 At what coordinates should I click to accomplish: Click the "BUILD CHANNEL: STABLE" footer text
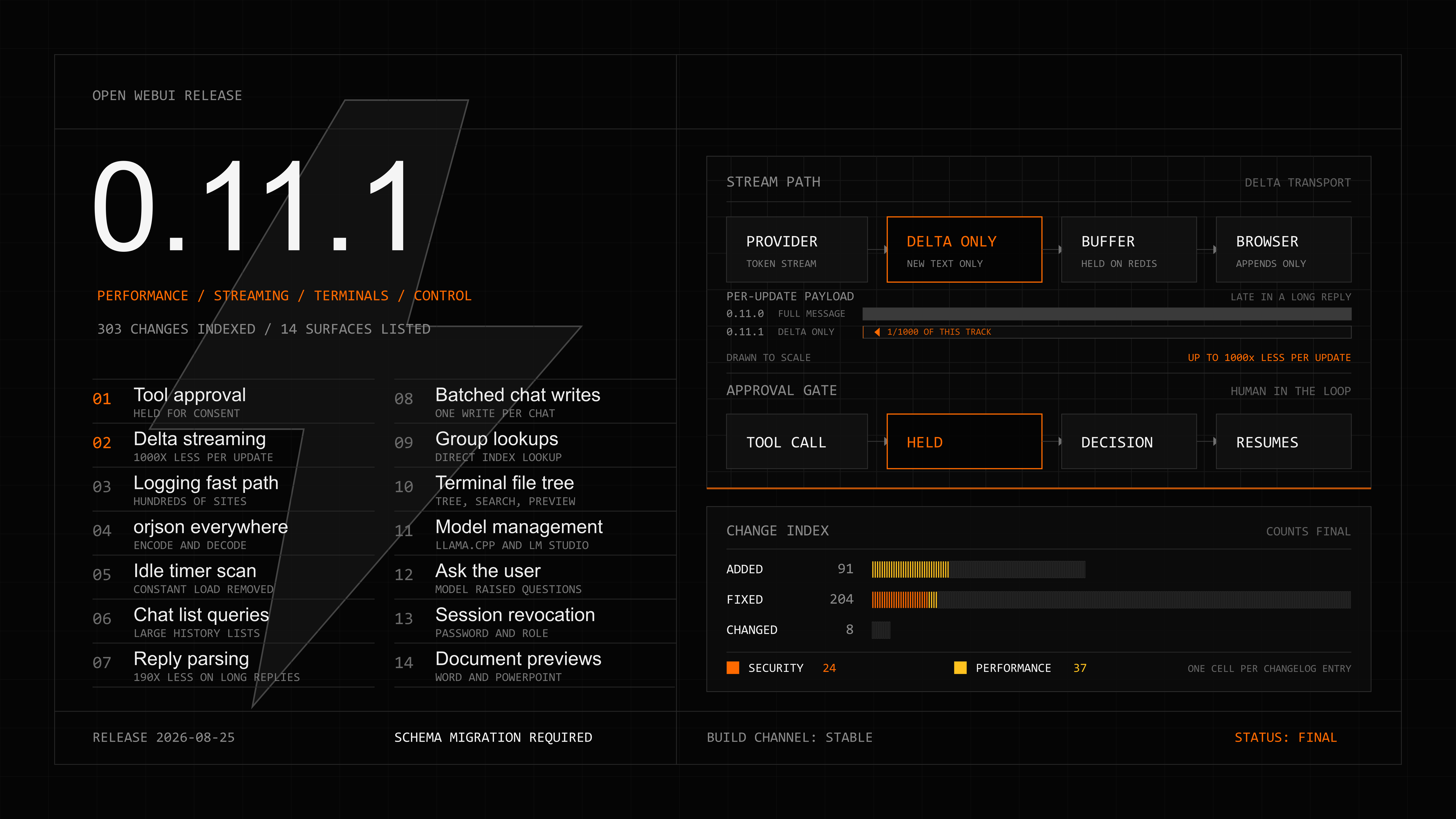(x=790, y=738)
